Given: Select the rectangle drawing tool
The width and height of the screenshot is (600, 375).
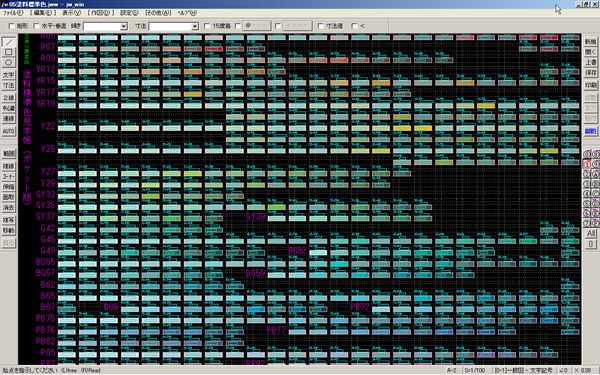Looking at the screenshot, I should (8, 52).
